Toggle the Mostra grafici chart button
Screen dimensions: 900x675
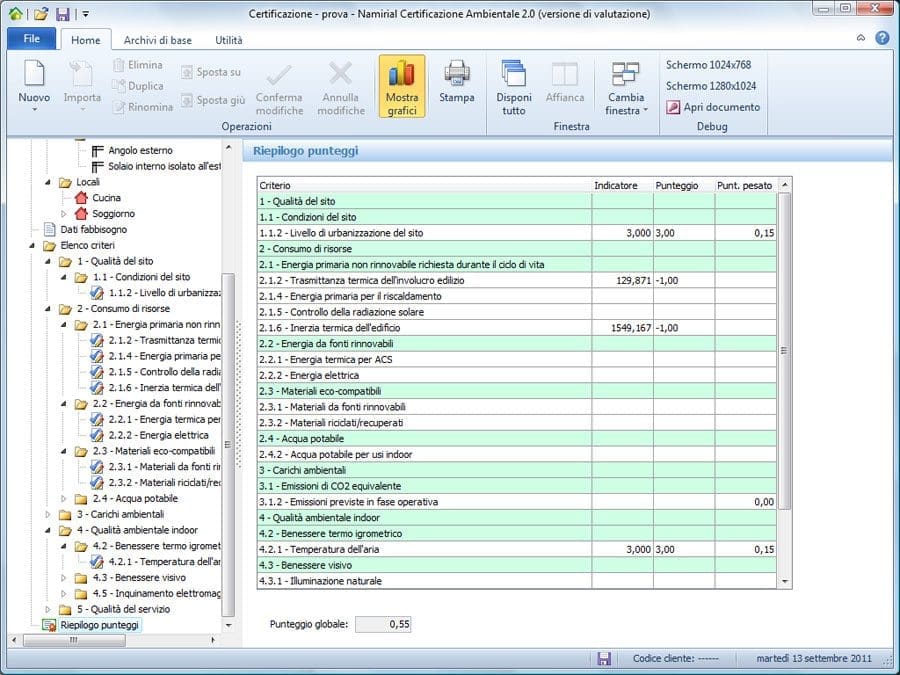[x=402, y=86]
